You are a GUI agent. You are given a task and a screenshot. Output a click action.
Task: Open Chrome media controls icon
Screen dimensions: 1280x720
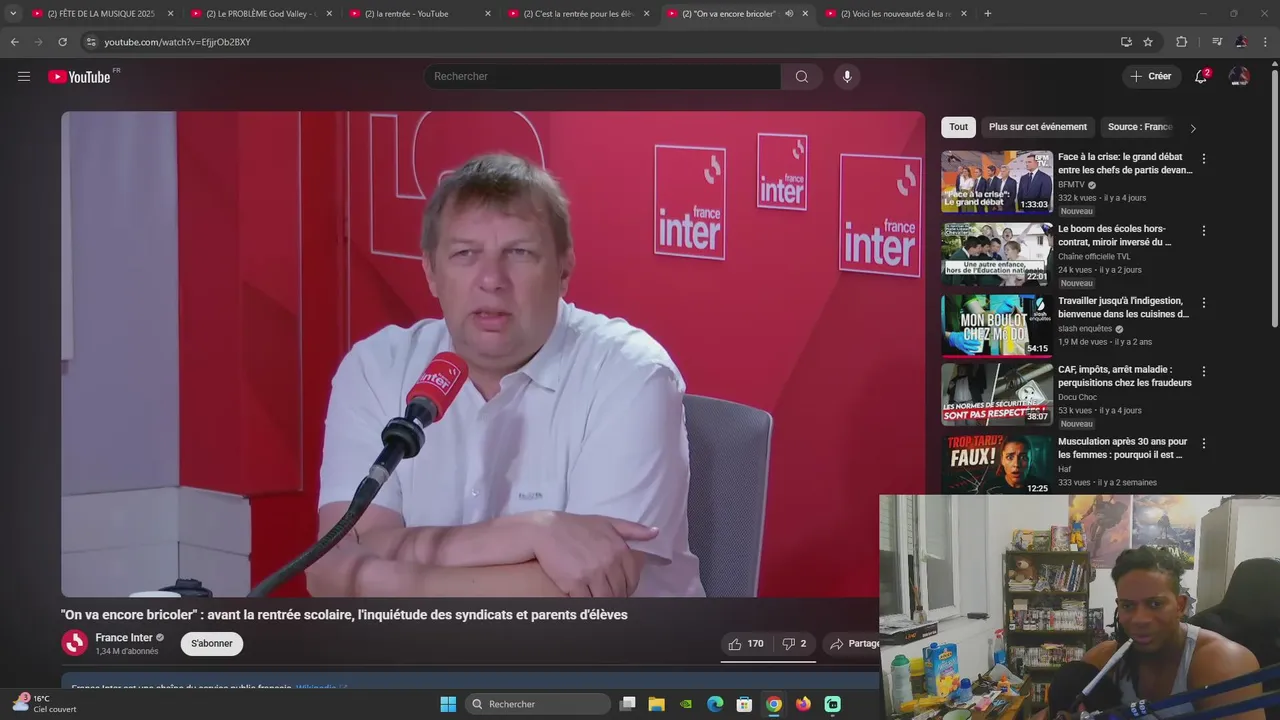coord(1217,42)
